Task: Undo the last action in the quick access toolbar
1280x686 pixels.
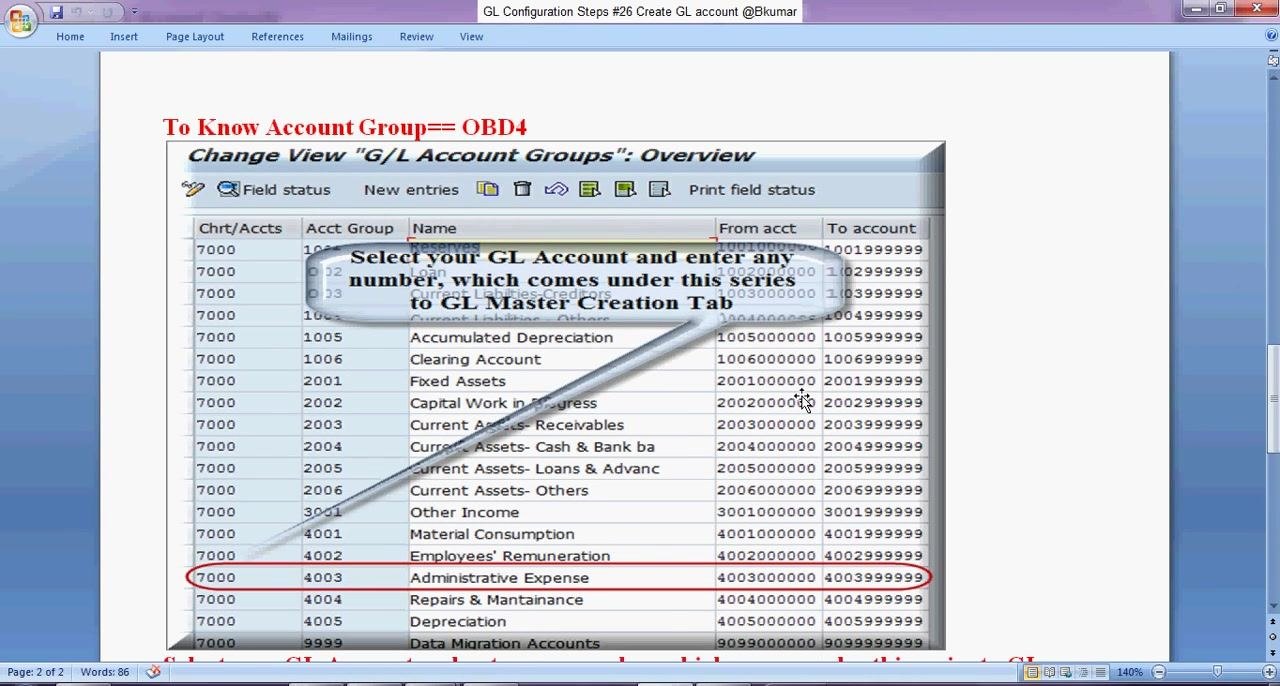Action: pyautogui.click(x=77, y=12)
